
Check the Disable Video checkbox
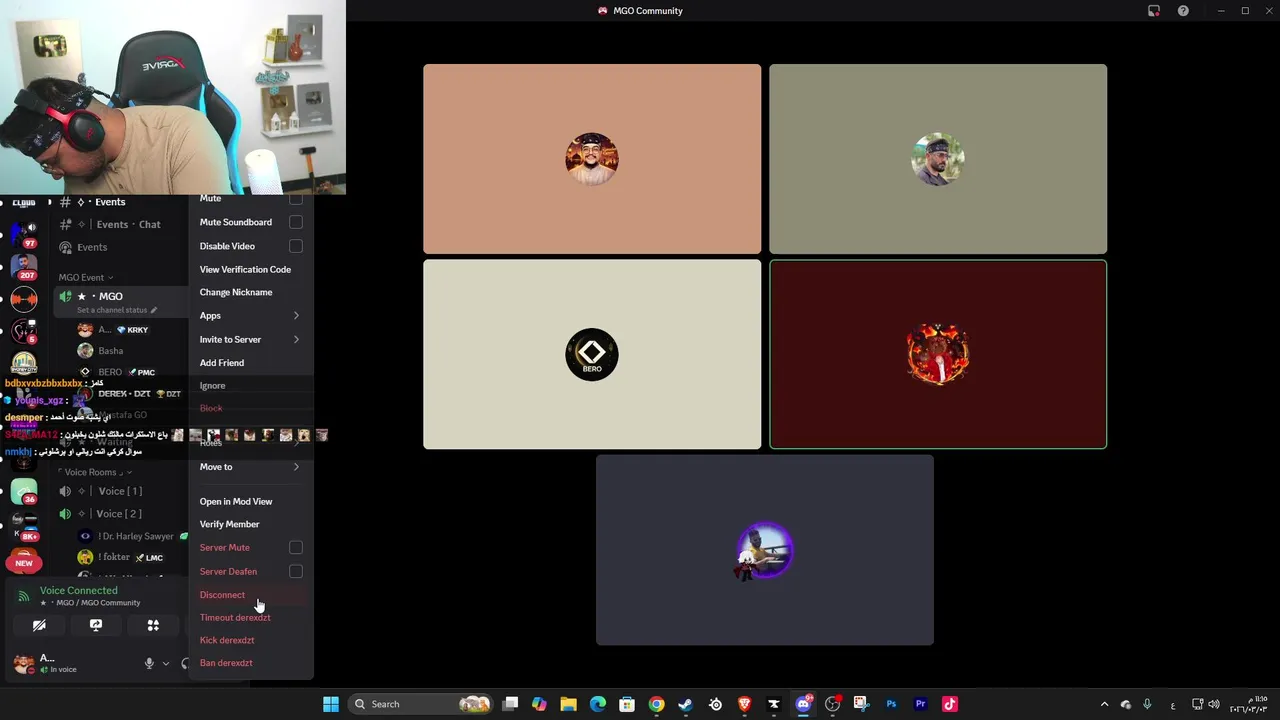(x=296, y=246)
